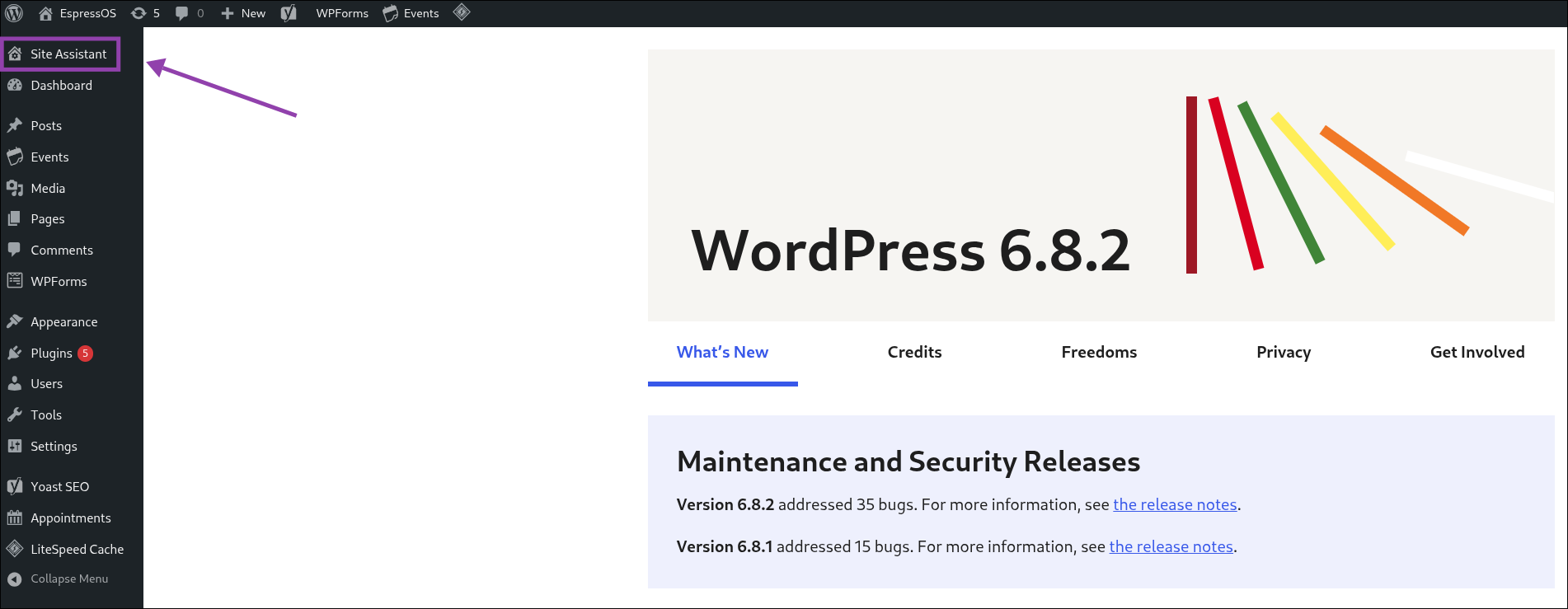Click the Events label in admin bar
The image size is (1568, 609).
421,13
